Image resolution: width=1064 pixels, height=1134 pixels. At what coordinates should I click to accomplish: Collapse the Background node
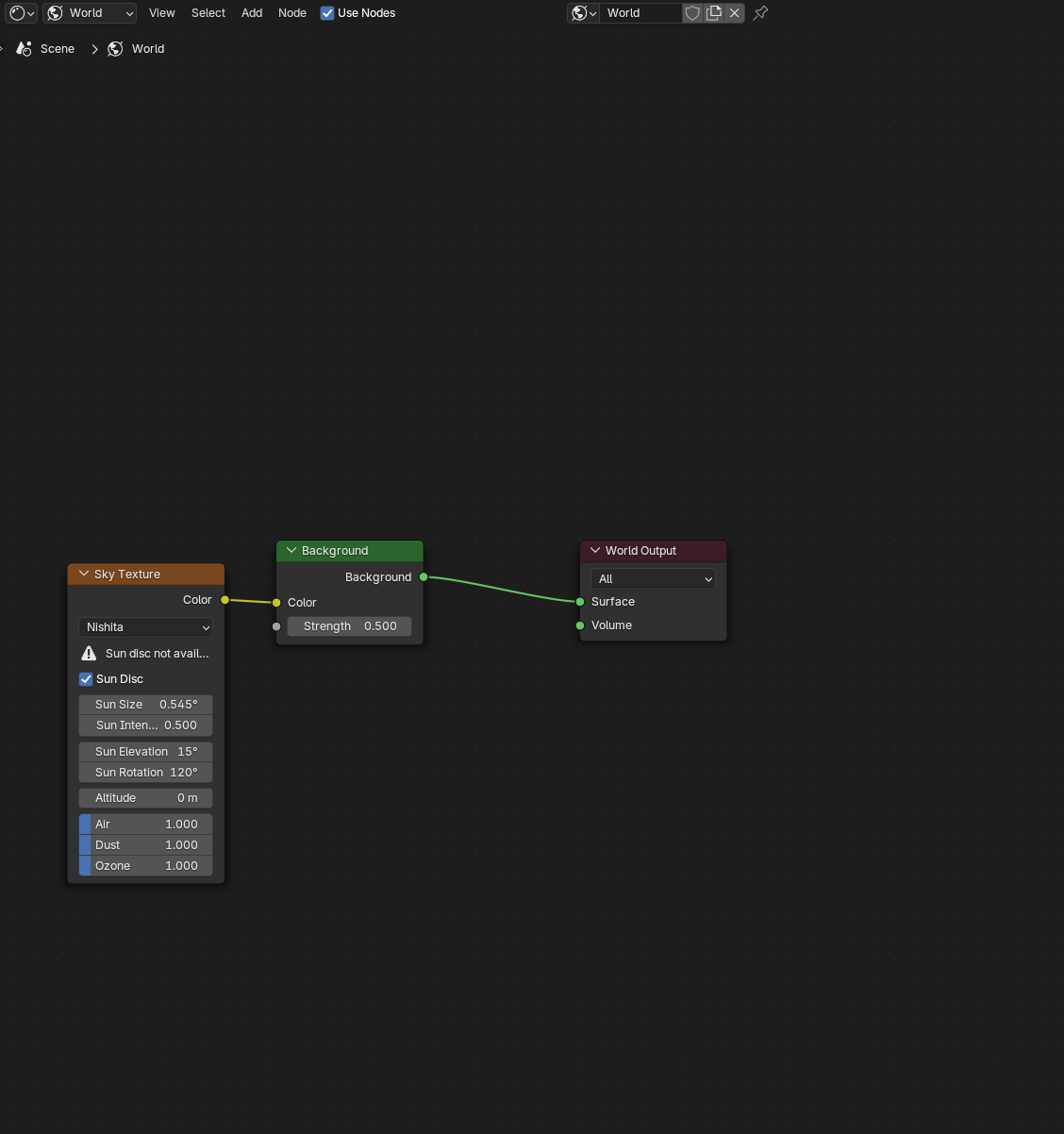[291, 550]
